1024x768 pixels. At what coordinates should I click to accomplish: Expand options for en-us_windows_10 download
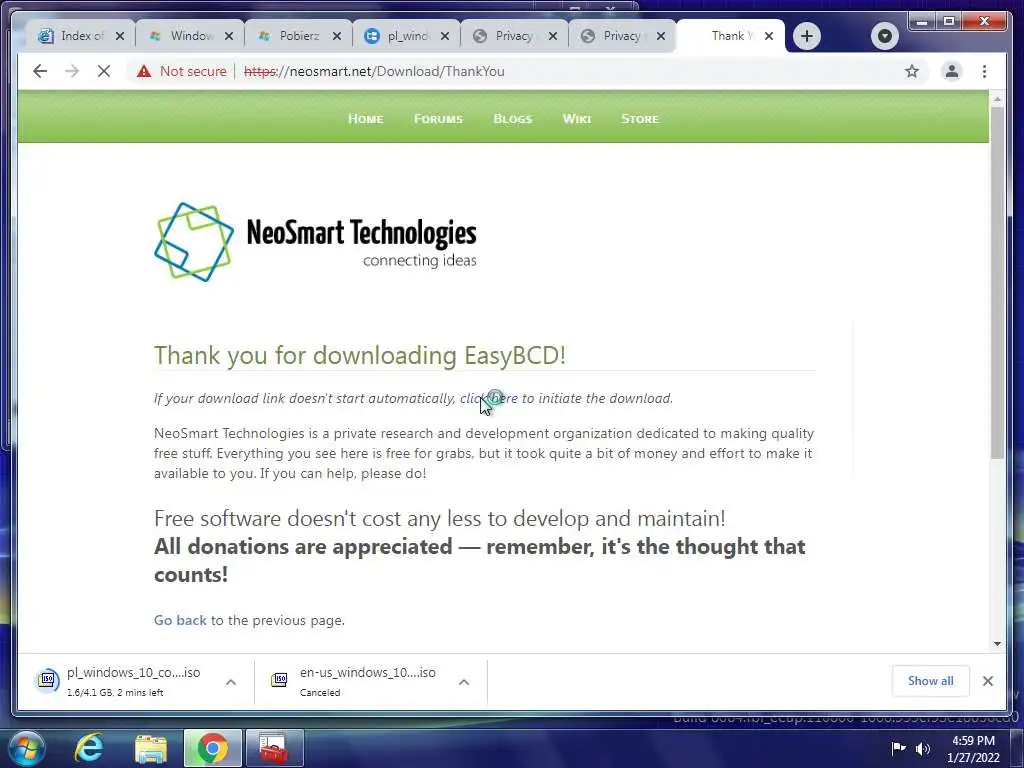(464, 682)
